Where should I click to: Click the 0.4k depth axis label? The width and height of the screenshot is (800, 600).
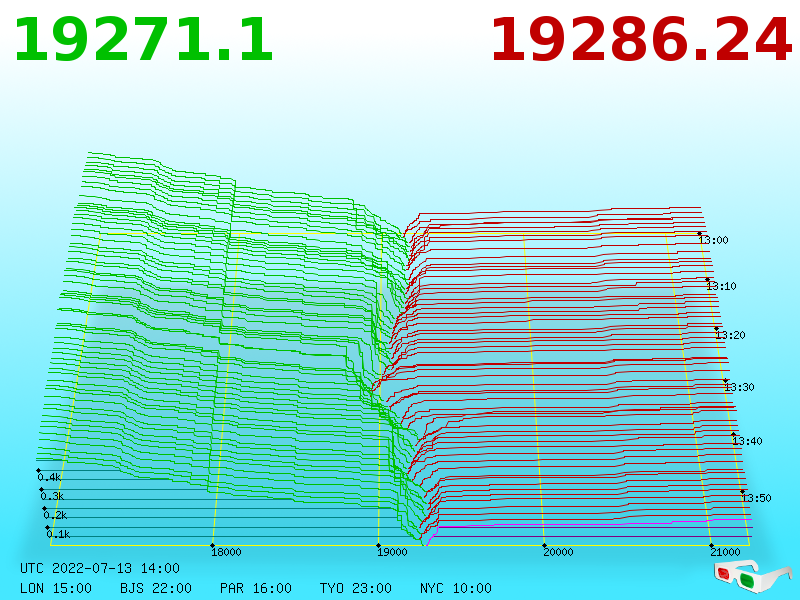point(49,478)
